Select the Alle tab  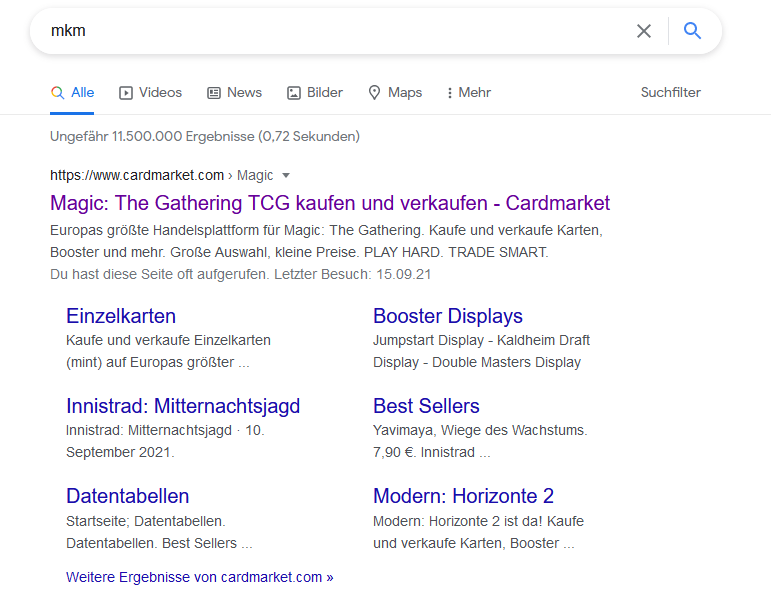click(x=72, y=92)
